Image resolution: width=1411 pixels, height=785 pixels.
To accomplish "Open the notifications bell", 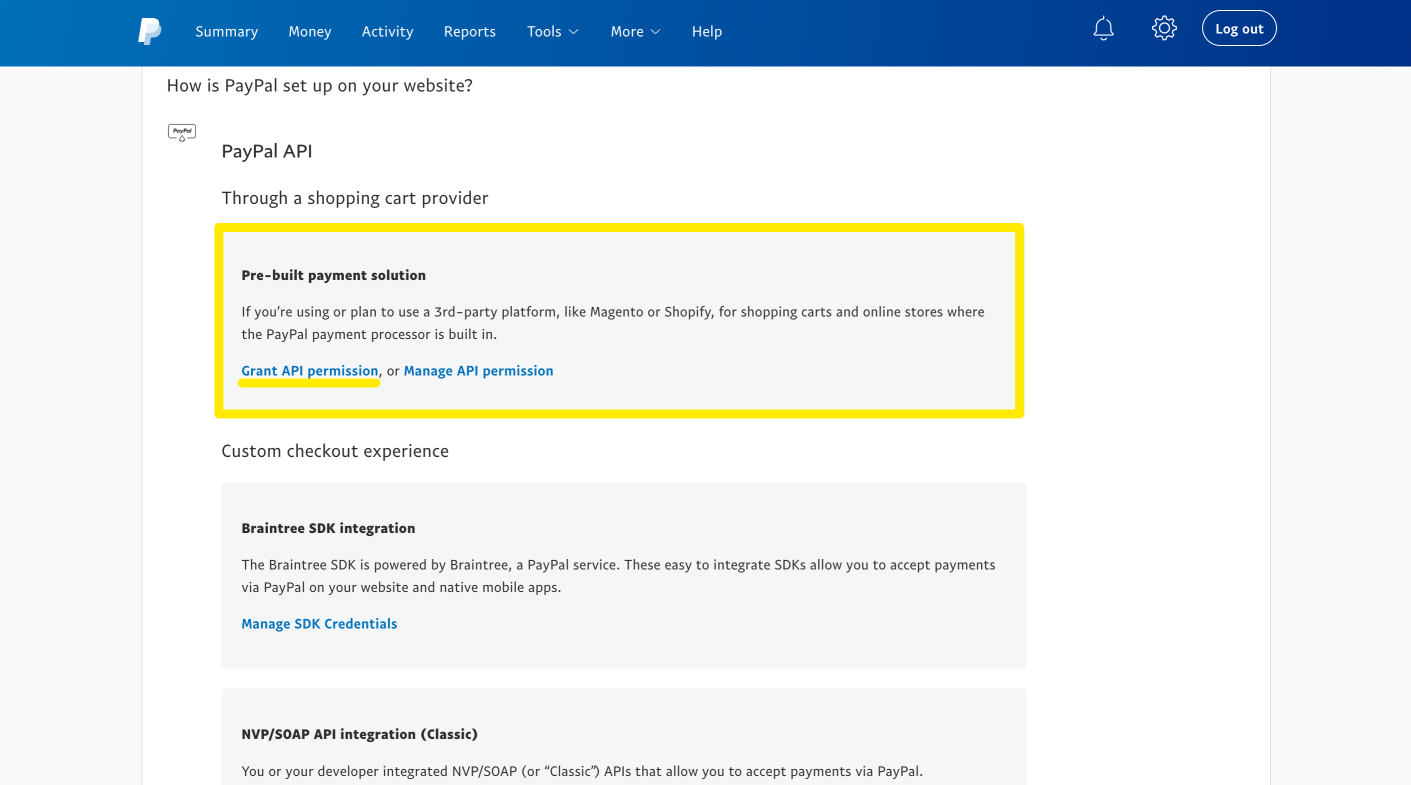I will tap(1103, 29).
